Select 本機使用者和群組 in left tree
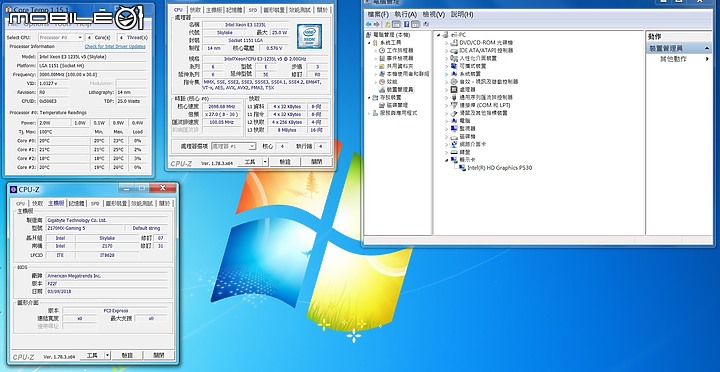Image resolution: width=720 pixels, height=372 pixels. tap(408, 74)
